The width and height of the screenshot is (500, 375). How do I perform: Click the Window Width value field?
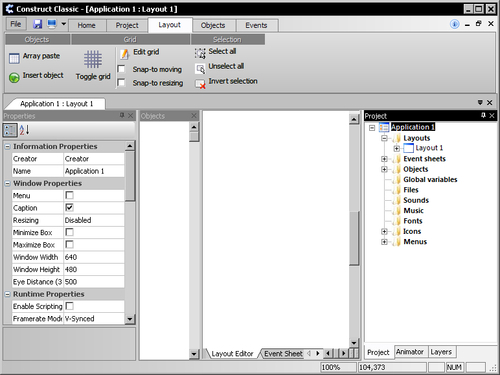pos(94,257)
